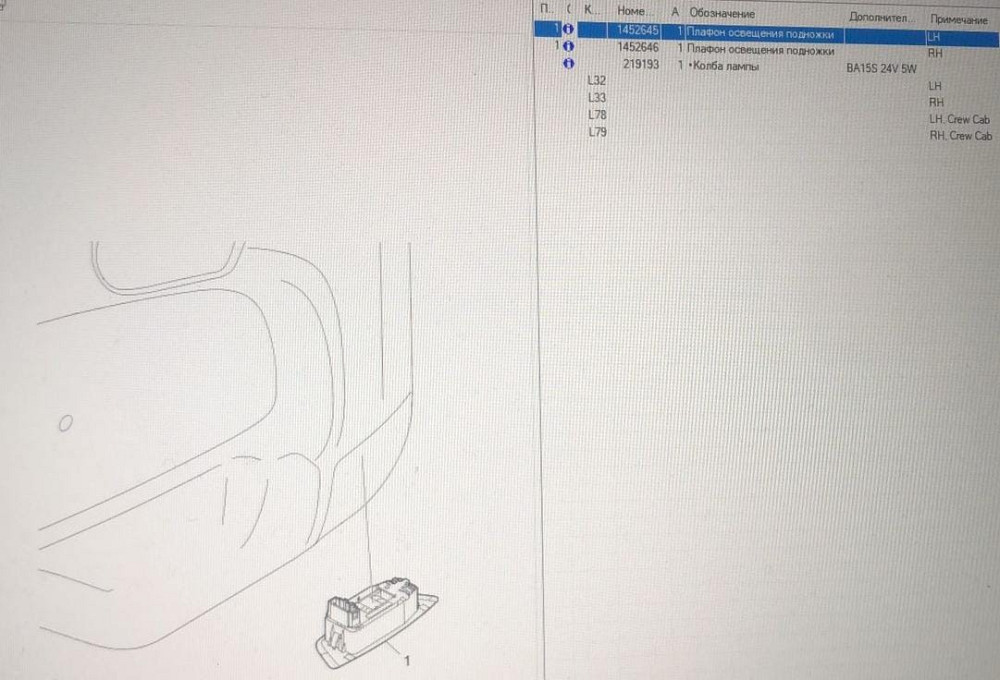Click the info icon for part 1452645
Viewport: 1000px width, 680px height.
(x=567, y=30)
